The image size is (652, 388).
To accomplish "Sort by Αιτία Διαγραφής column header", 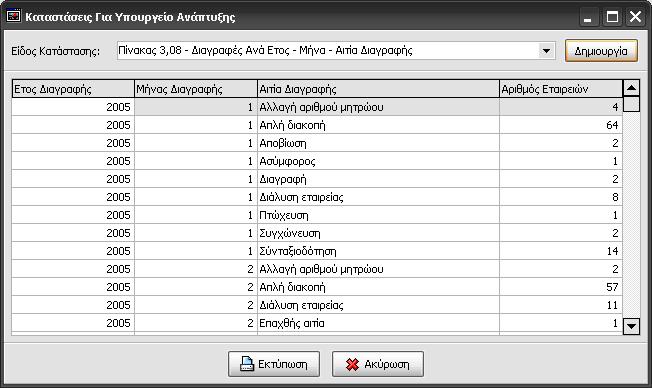I will point(378,89).
